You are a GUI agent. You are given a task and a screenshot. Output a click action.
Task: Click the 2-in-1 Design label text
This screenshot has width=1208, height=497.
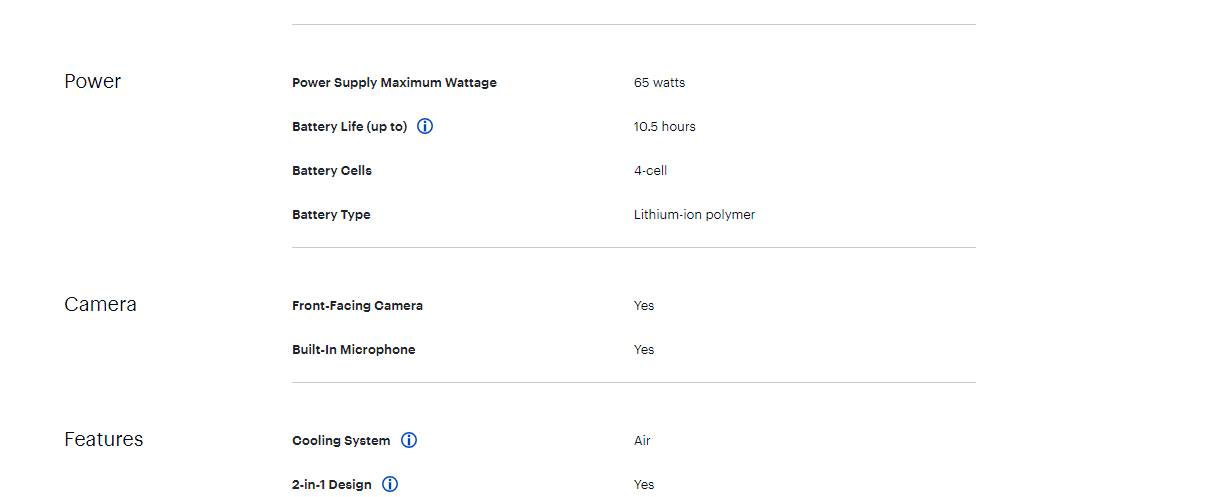click(x=332, y=484)
